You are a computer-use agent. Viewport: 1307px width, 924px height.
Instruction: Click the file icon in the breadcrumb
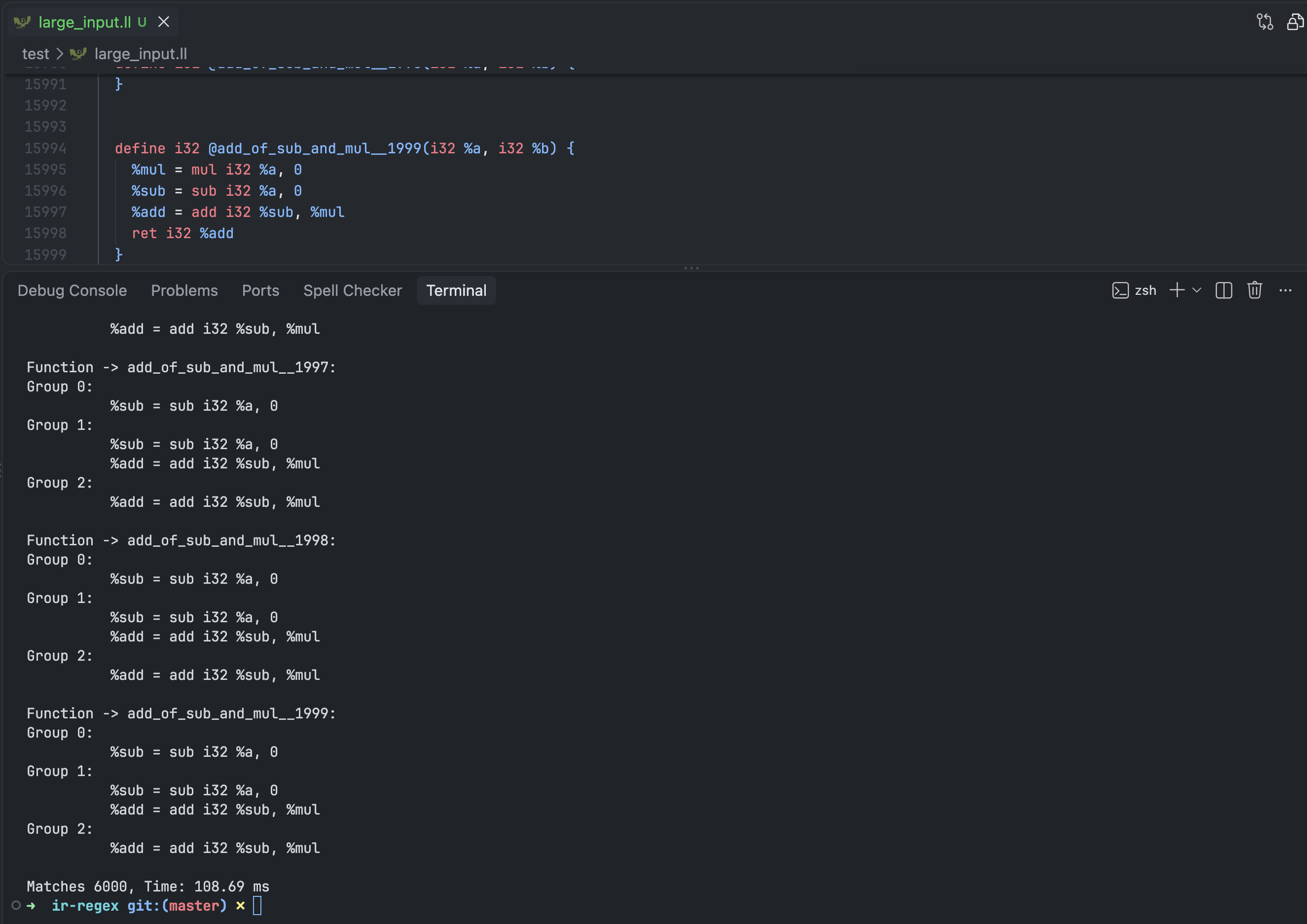(78, 54)
